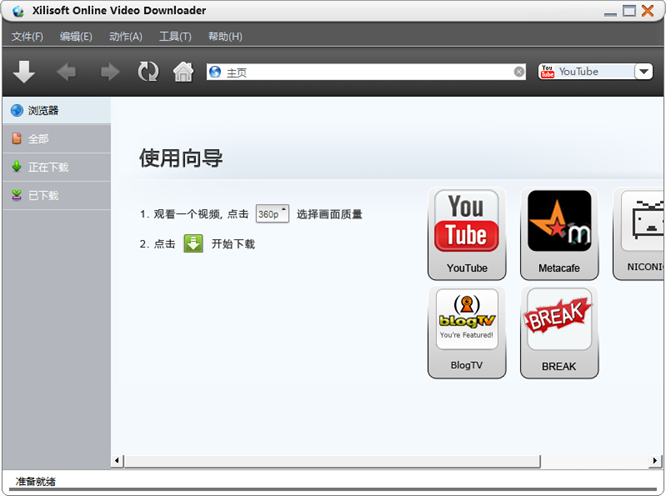Viewport: 666px width, 496px height.
Task: Open the 编辑(E) menu
Action: [x=76, y=37]
